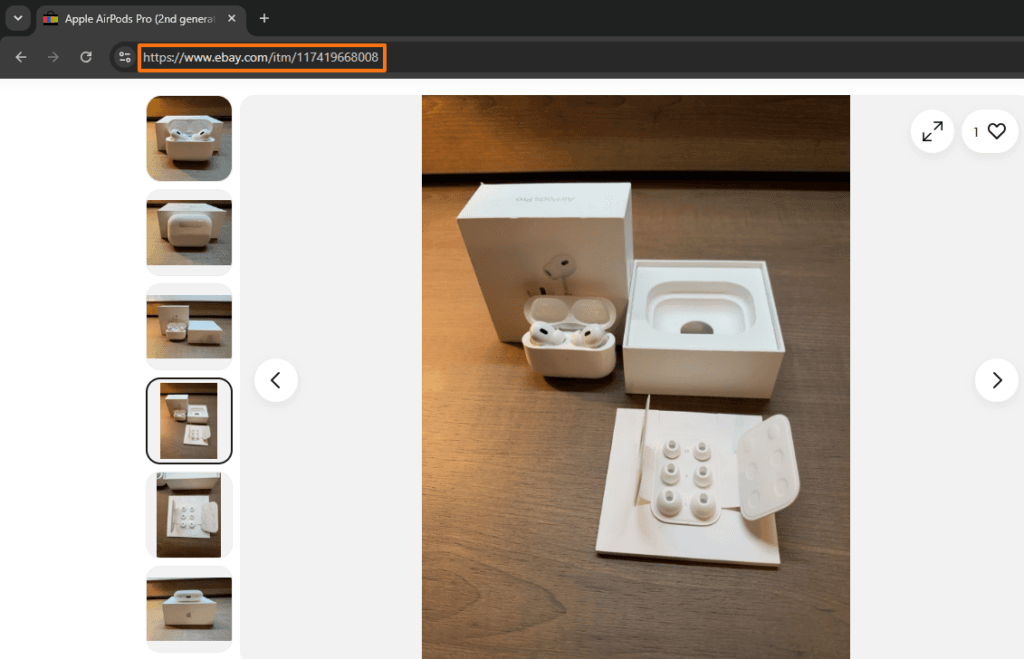Reload the eBay page
The image size is (1024, 659).
coord(86,57)
